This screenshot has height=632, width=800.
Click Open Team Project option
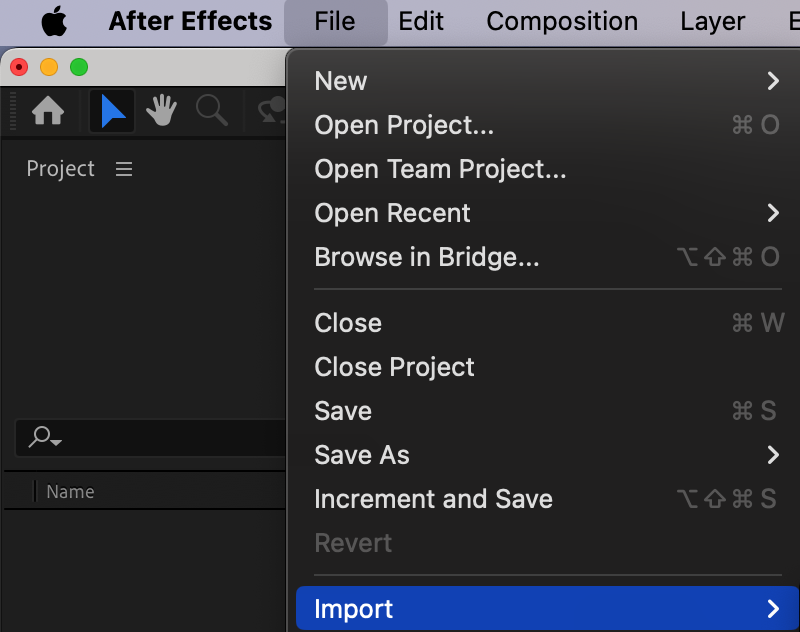tap(440, 169)
